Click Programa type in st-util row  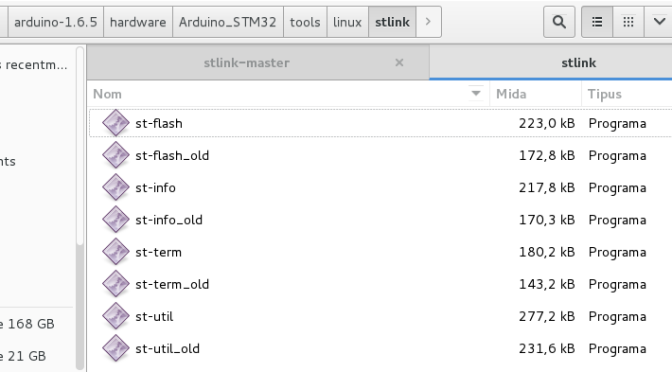[617, 316]
